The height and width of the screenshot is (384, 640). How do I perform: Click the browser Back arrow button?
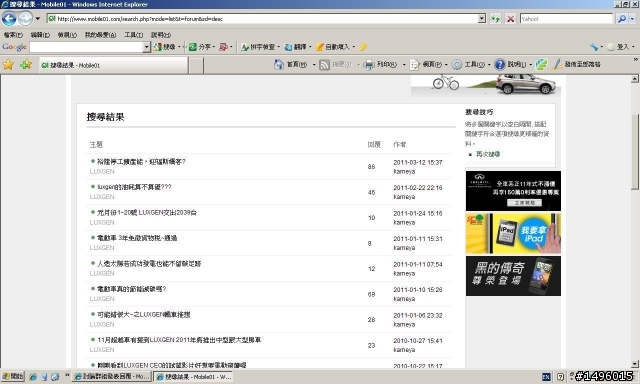pyautogui.click(x=9, y=19)
